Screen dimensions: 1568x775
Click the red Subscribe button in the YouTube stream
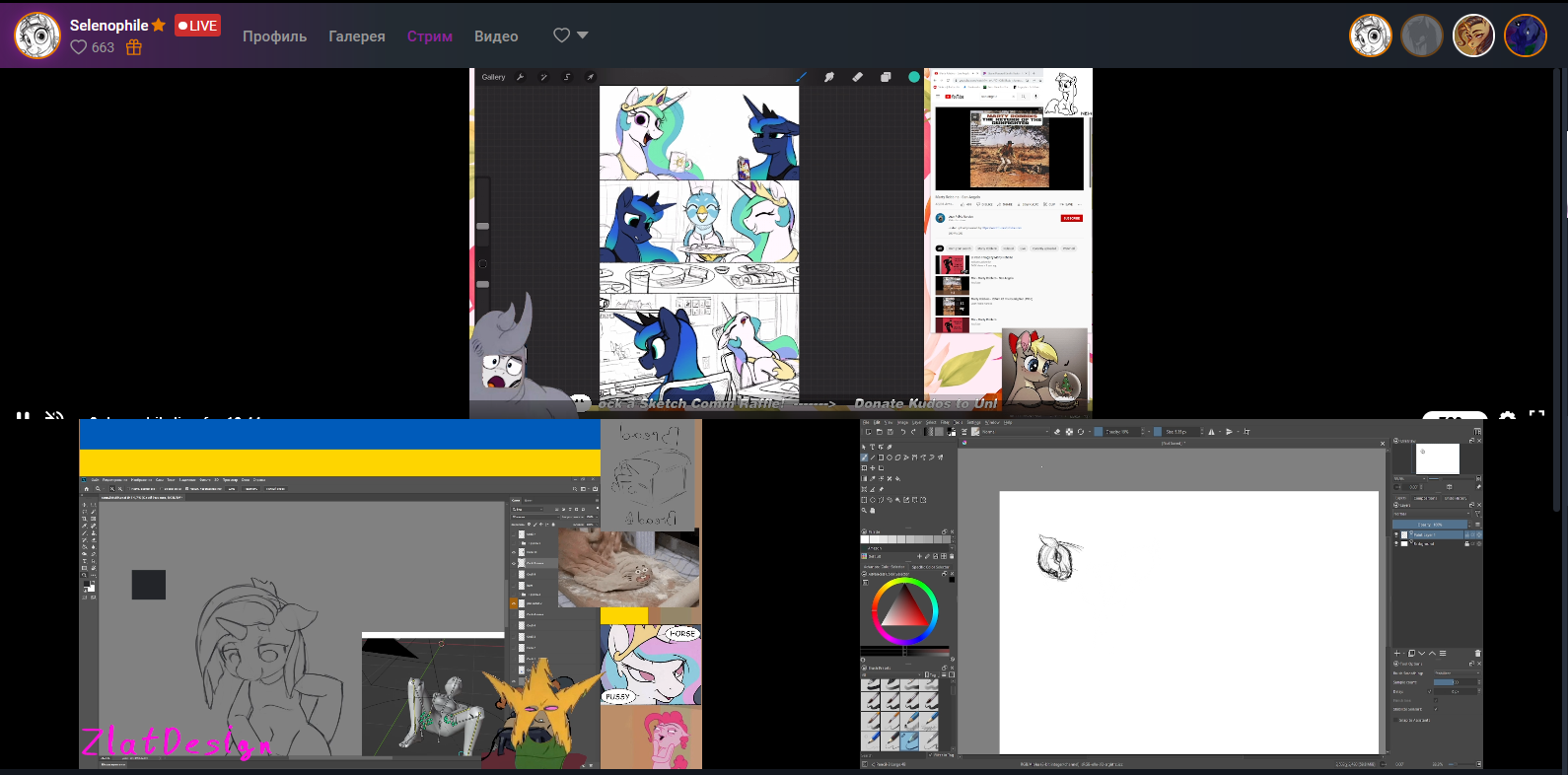[1071, 218]
